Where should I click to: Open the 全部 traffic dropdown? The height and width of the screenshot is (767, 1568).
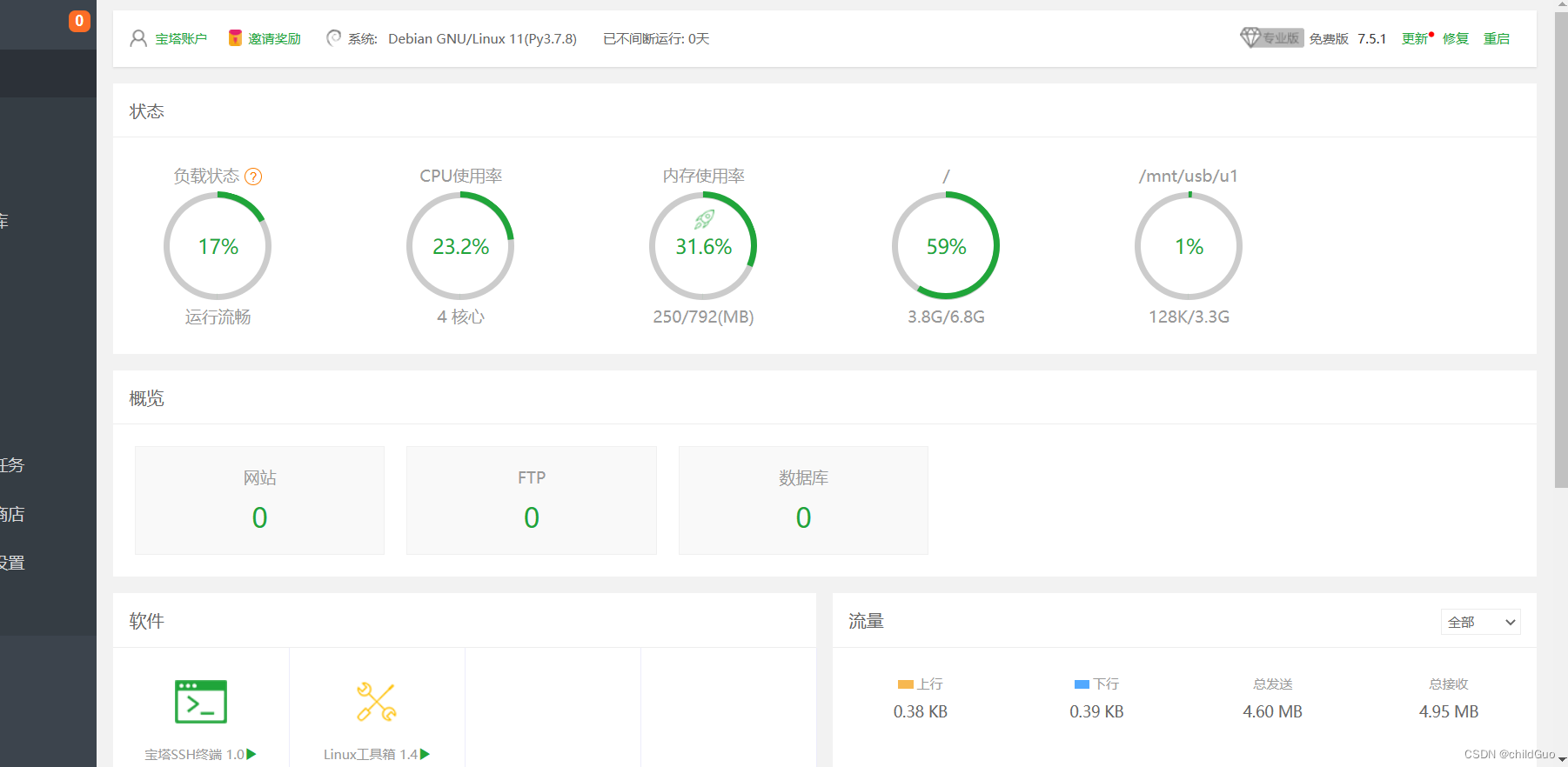(x=1481, y=622)
